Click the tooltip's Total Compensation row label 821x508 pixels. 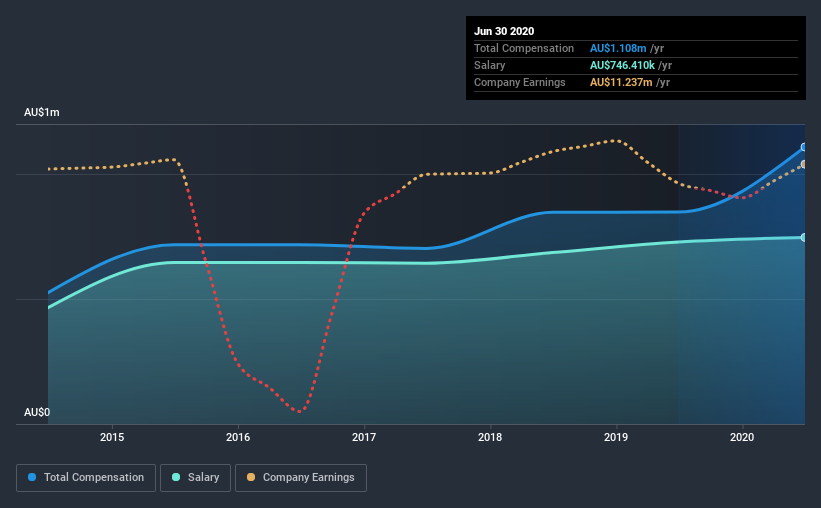point(524,49)
